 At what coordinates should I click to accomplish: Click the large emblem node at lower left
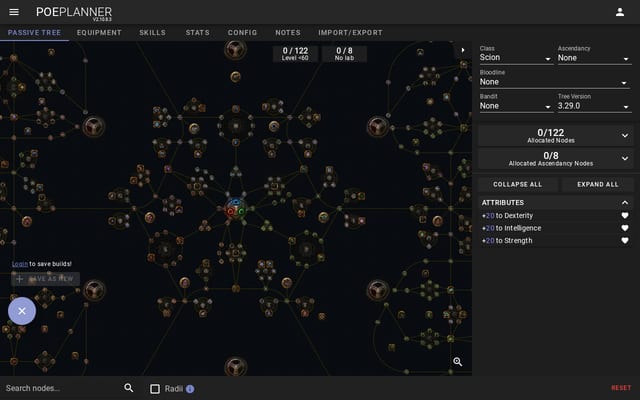[94, 290]
